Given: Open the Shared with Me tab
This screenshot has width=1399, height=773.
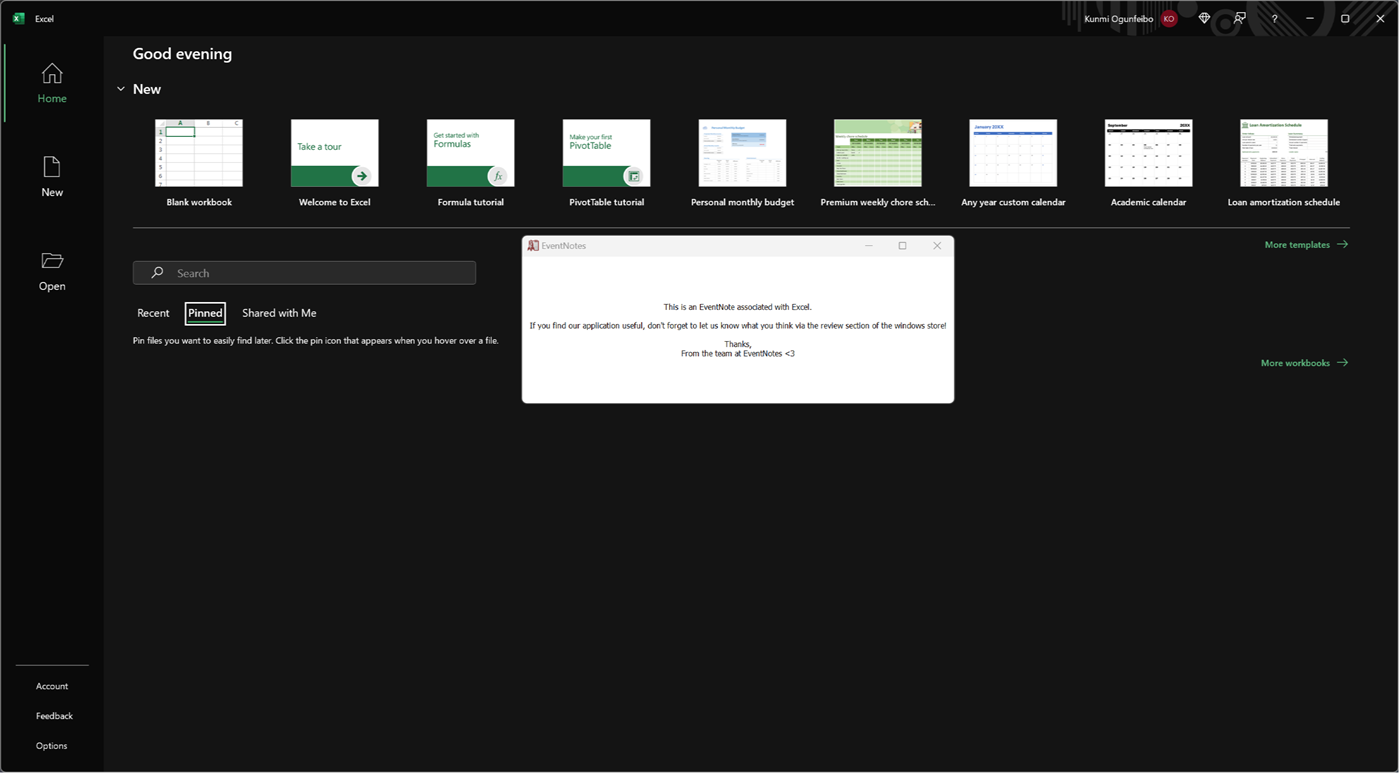Looking at the screenshot, I should point(279,313).
